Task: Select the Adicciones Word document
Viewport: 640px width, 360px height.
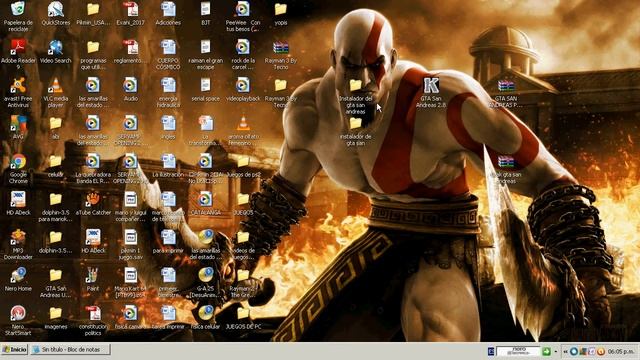Action: pyautogui.click(x=168, y=14)
